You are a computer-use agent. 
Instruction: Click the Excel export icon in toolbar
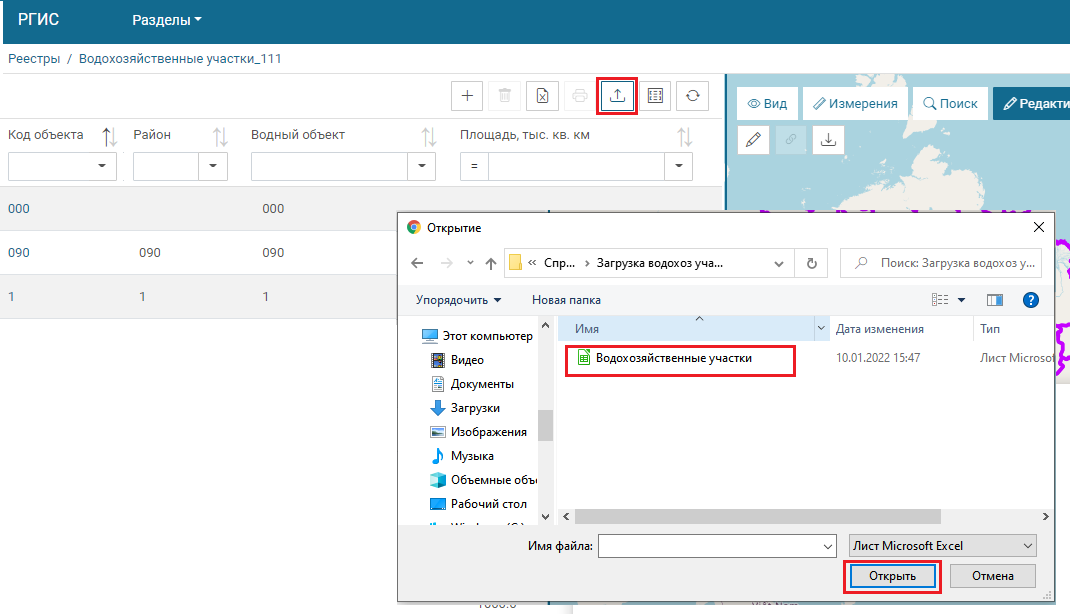coord(542,96)
